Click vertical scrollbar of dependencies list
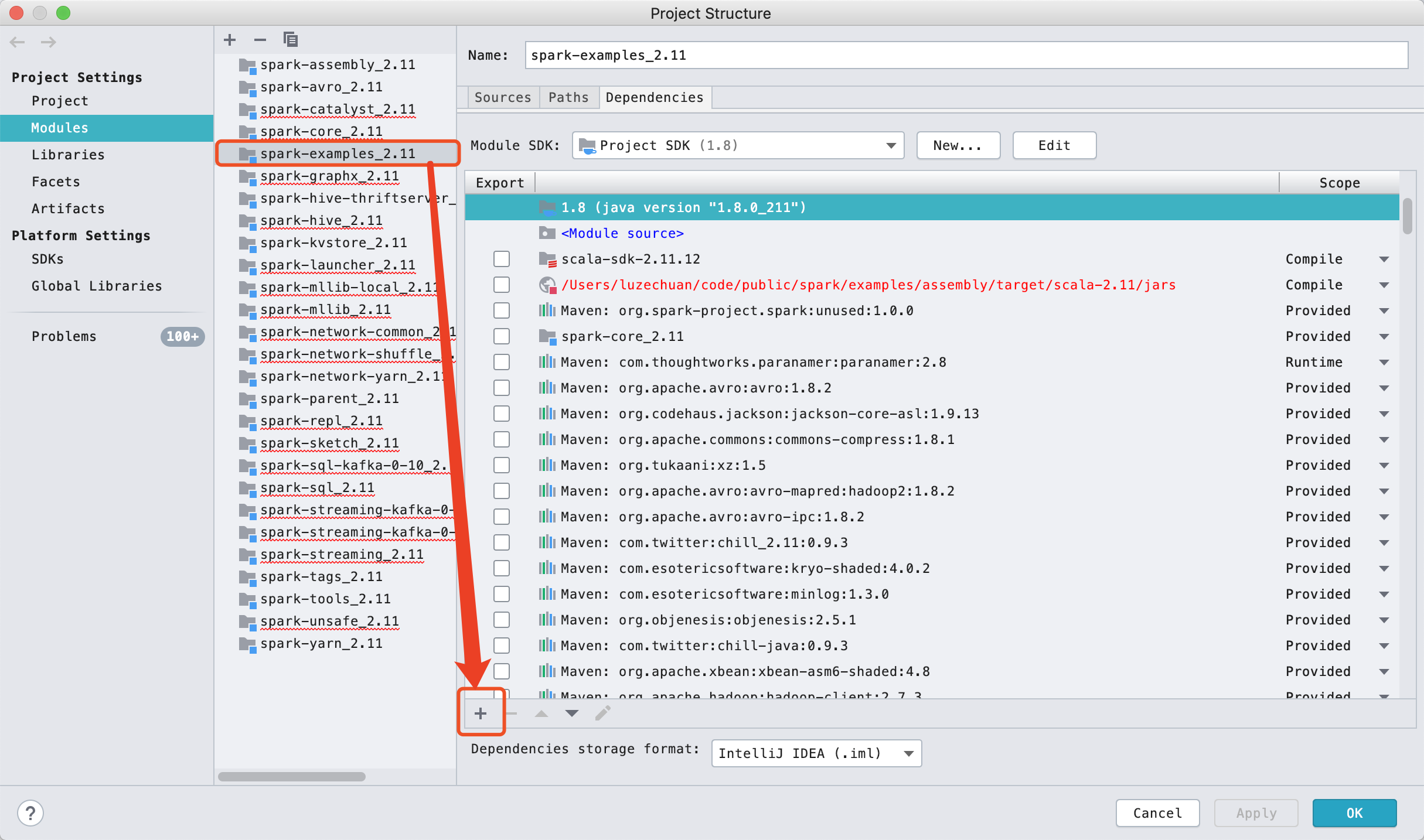Screen dimensions: 1424x840 tap(1408, 216)
